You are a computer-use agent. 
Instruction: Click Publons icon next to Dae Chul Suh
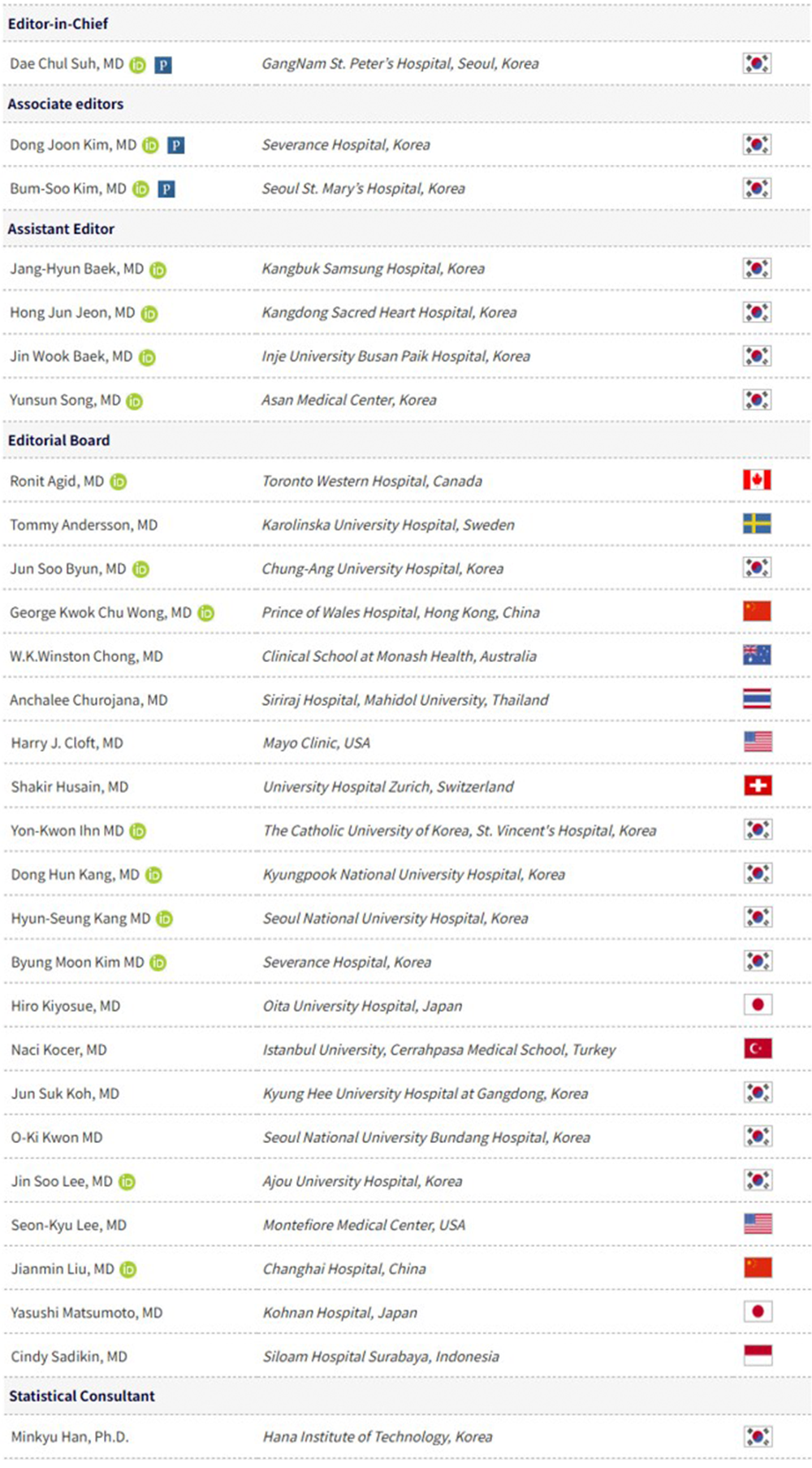pyautogui.click(x=163, y=65)
